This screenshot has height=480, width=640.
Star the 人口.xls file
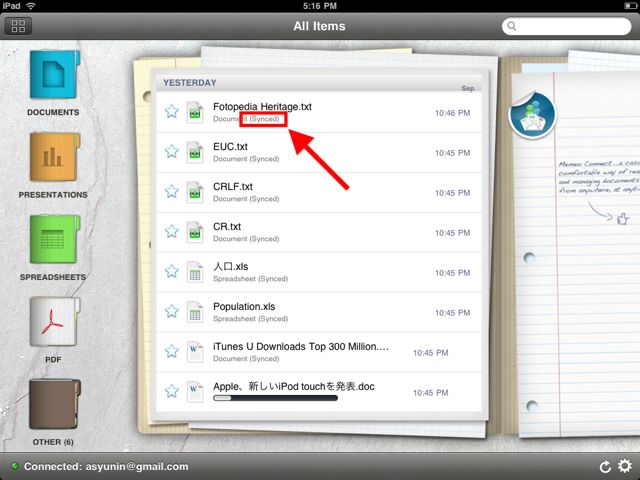[x=172, y=271]
